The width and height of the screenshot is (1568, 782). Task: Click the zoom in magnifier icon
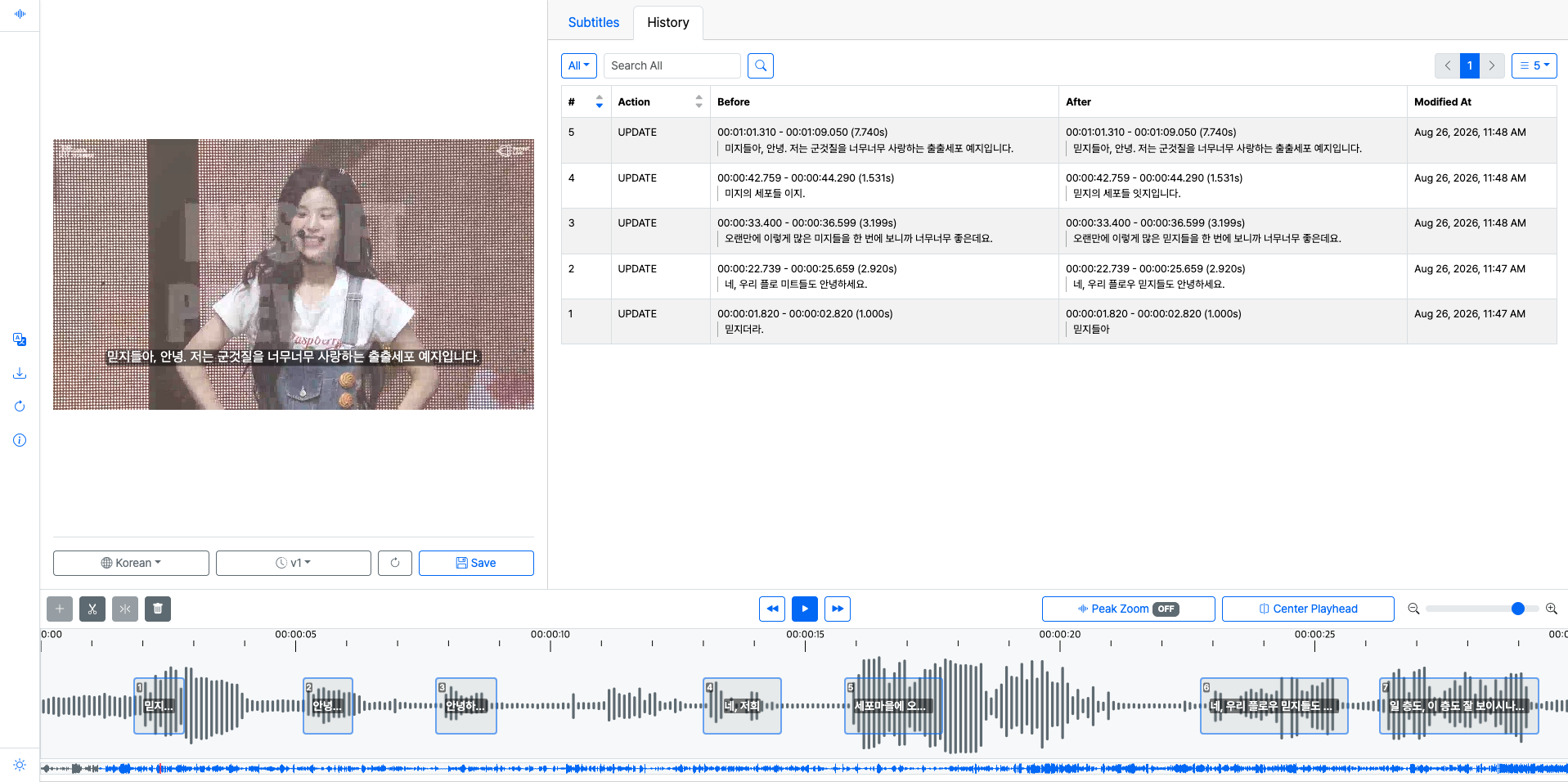(1552, 609)
